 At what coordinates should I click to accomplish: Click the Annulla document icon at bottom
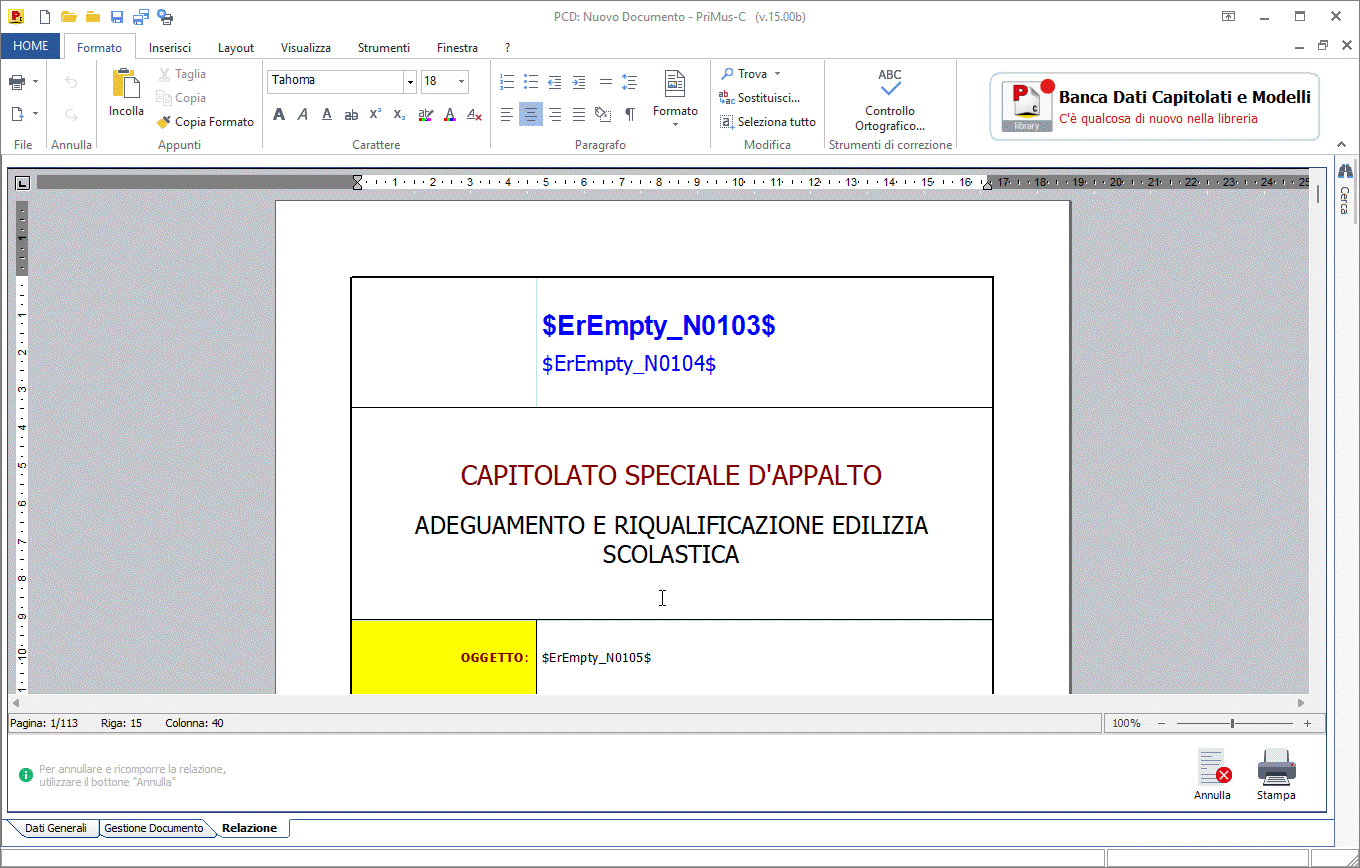coord(1212,768)
